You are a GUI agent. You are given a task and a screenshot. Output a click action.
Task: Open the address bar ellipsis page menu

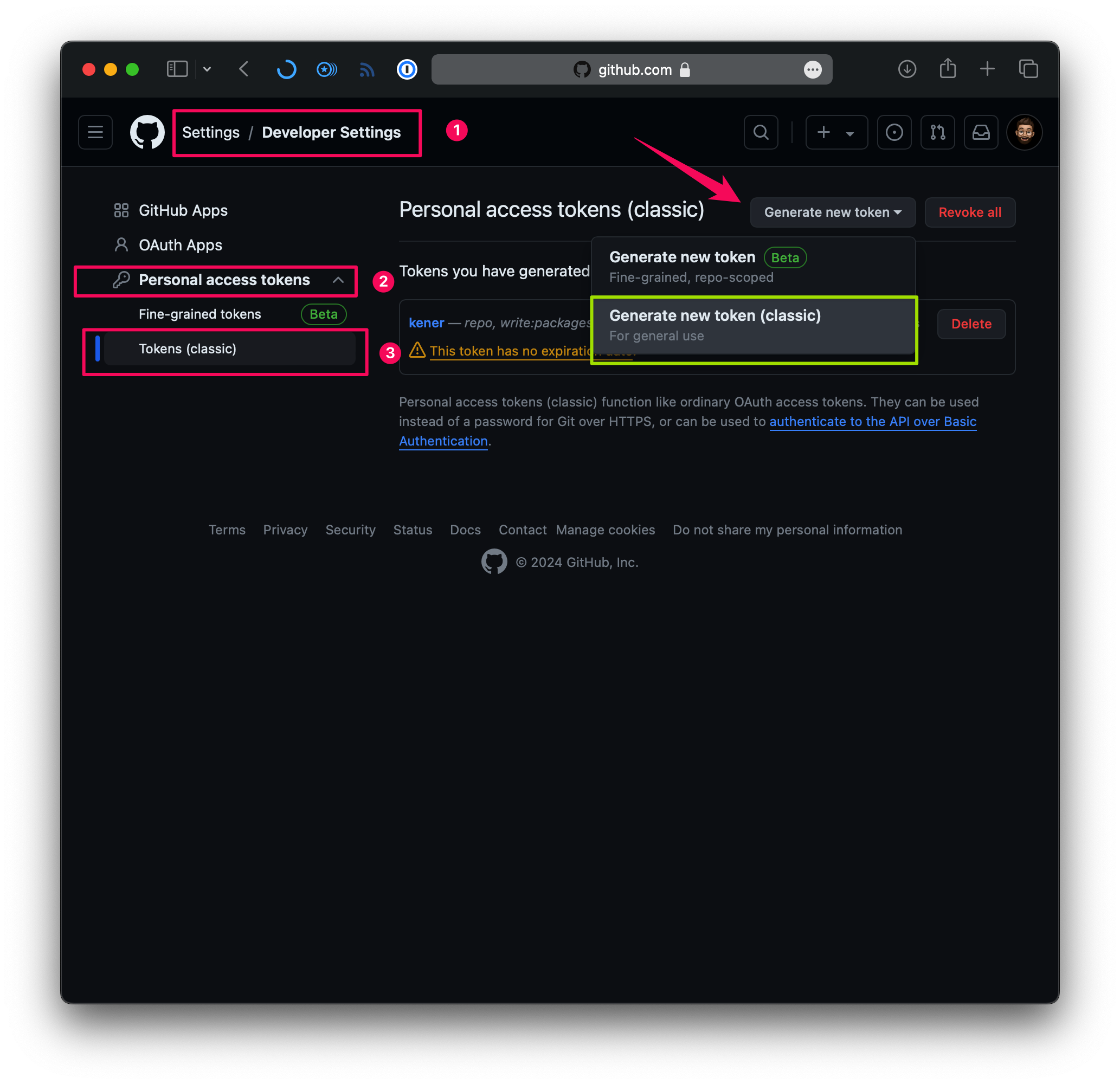[x=812, y=70]
